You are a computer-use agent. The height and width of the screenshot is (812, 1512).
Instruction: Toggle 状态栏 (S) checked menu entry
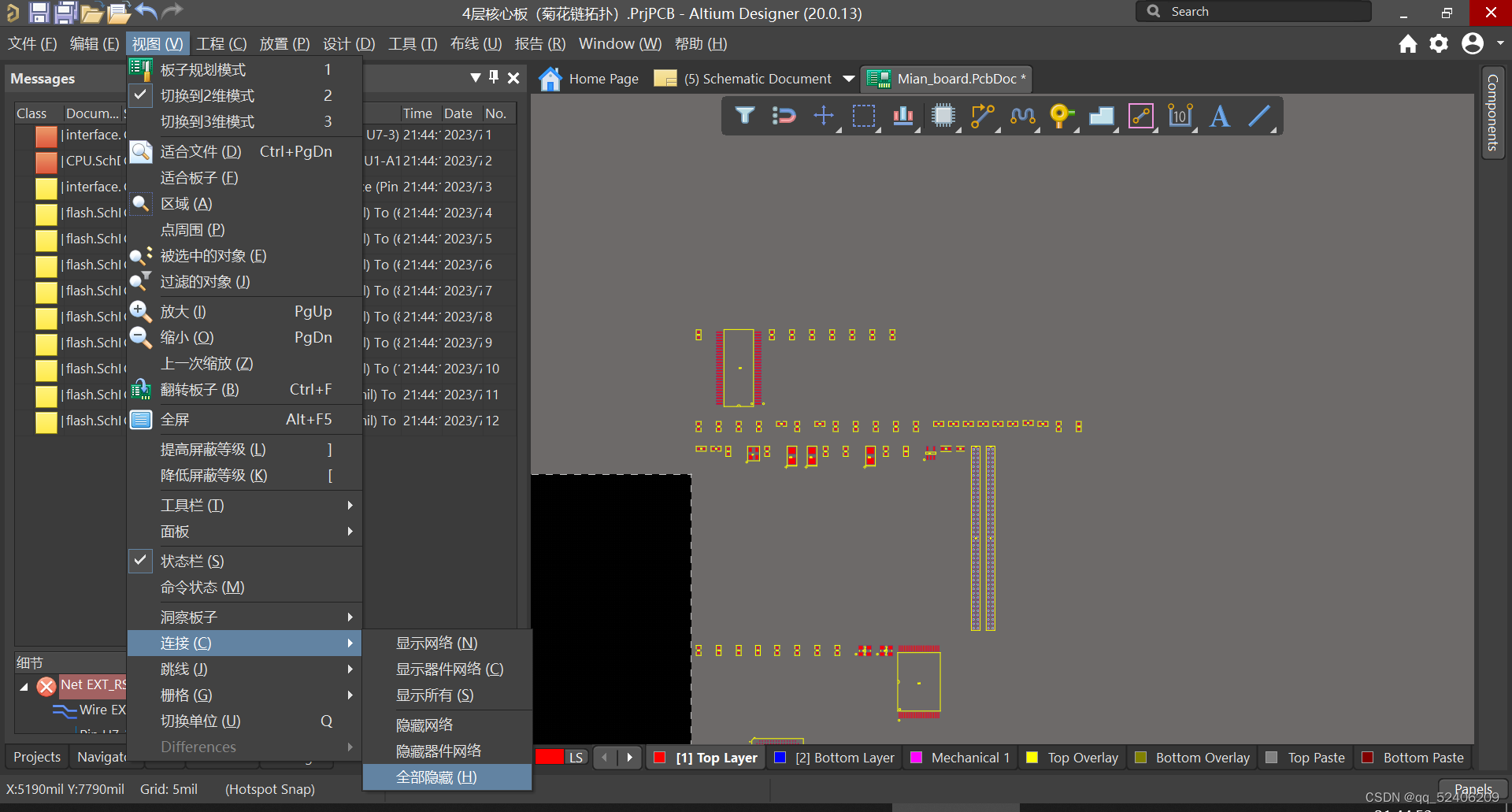coord(244,561)
